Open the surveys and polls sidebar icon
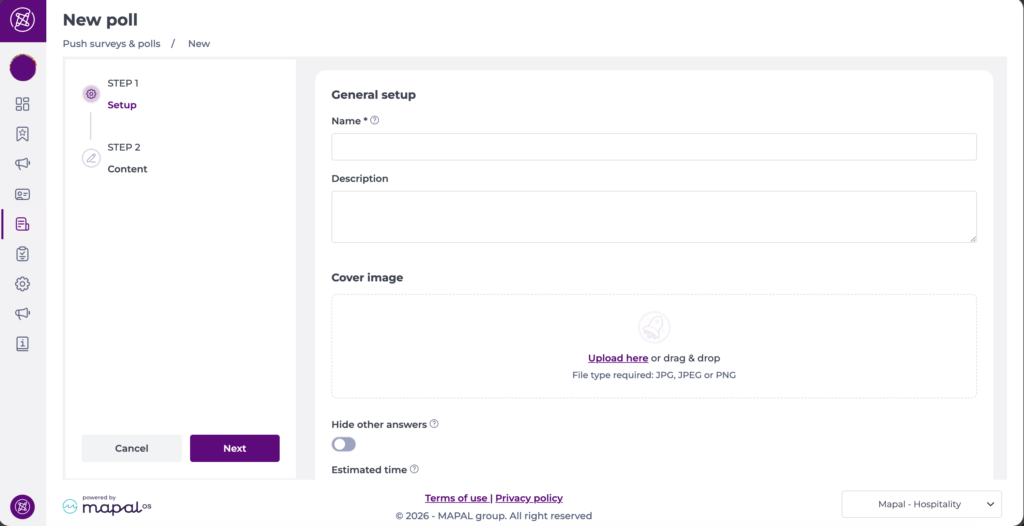The height and width of the screenshot is (526, 1024). coord(22,224)
